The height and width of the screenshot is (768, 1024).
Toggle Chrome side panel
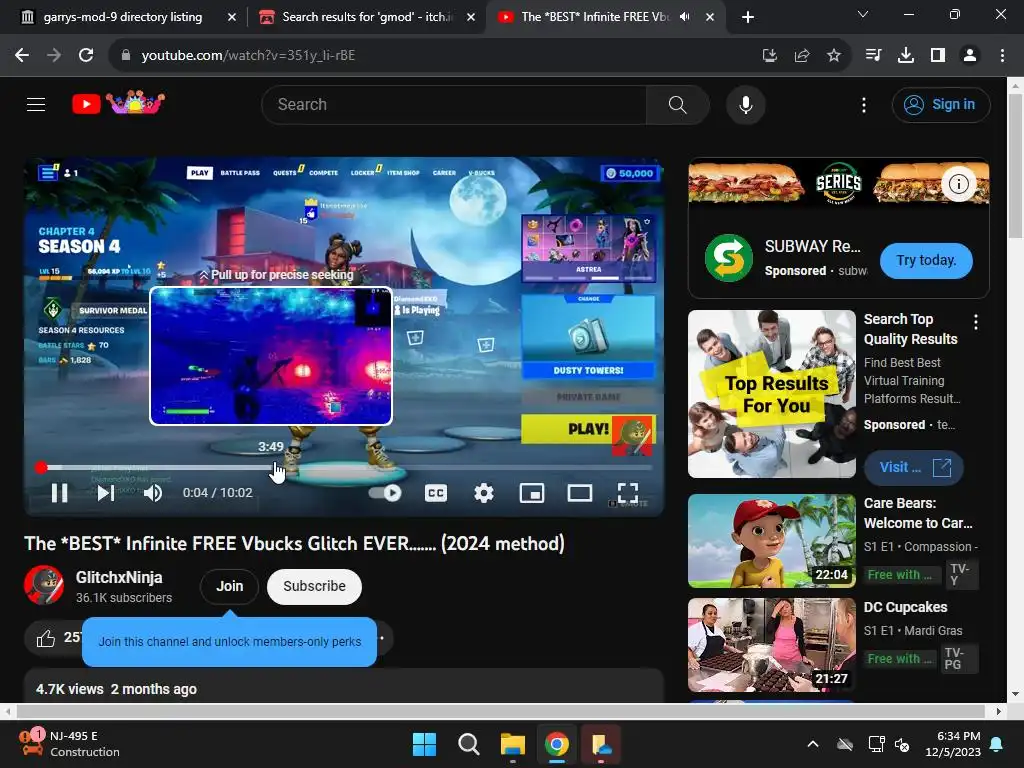pos(938,56)
